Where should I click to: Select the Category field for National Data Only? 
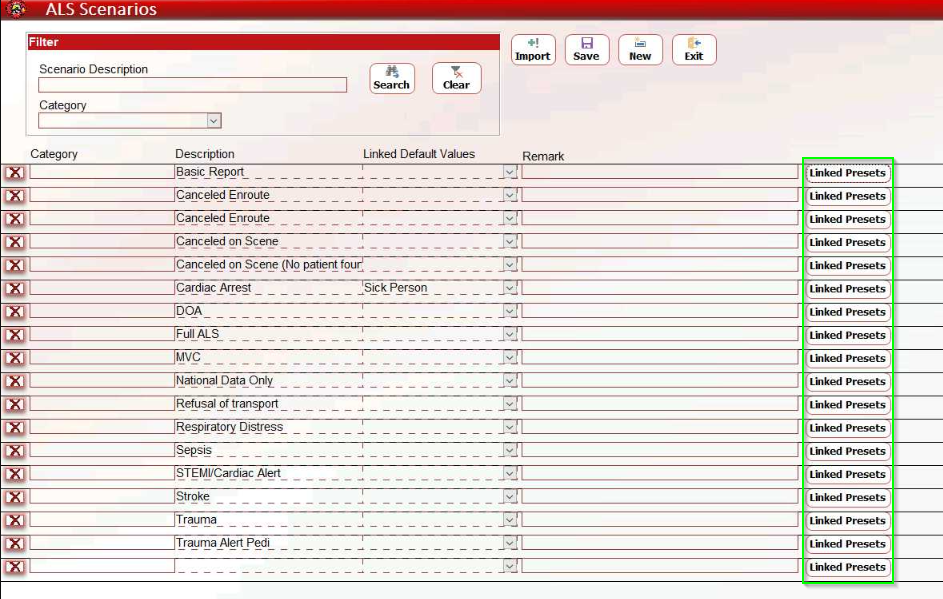(101, 381)
